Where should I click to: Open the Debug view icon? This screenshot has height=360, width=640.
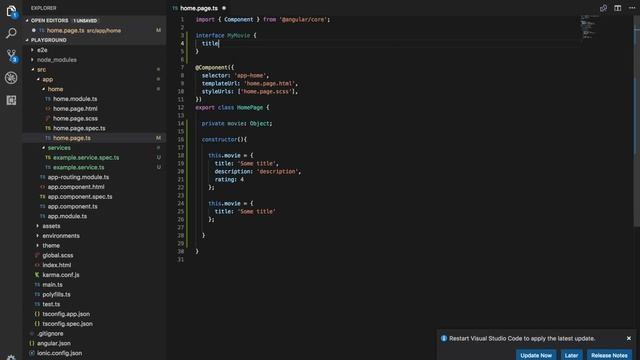[11, 78]
